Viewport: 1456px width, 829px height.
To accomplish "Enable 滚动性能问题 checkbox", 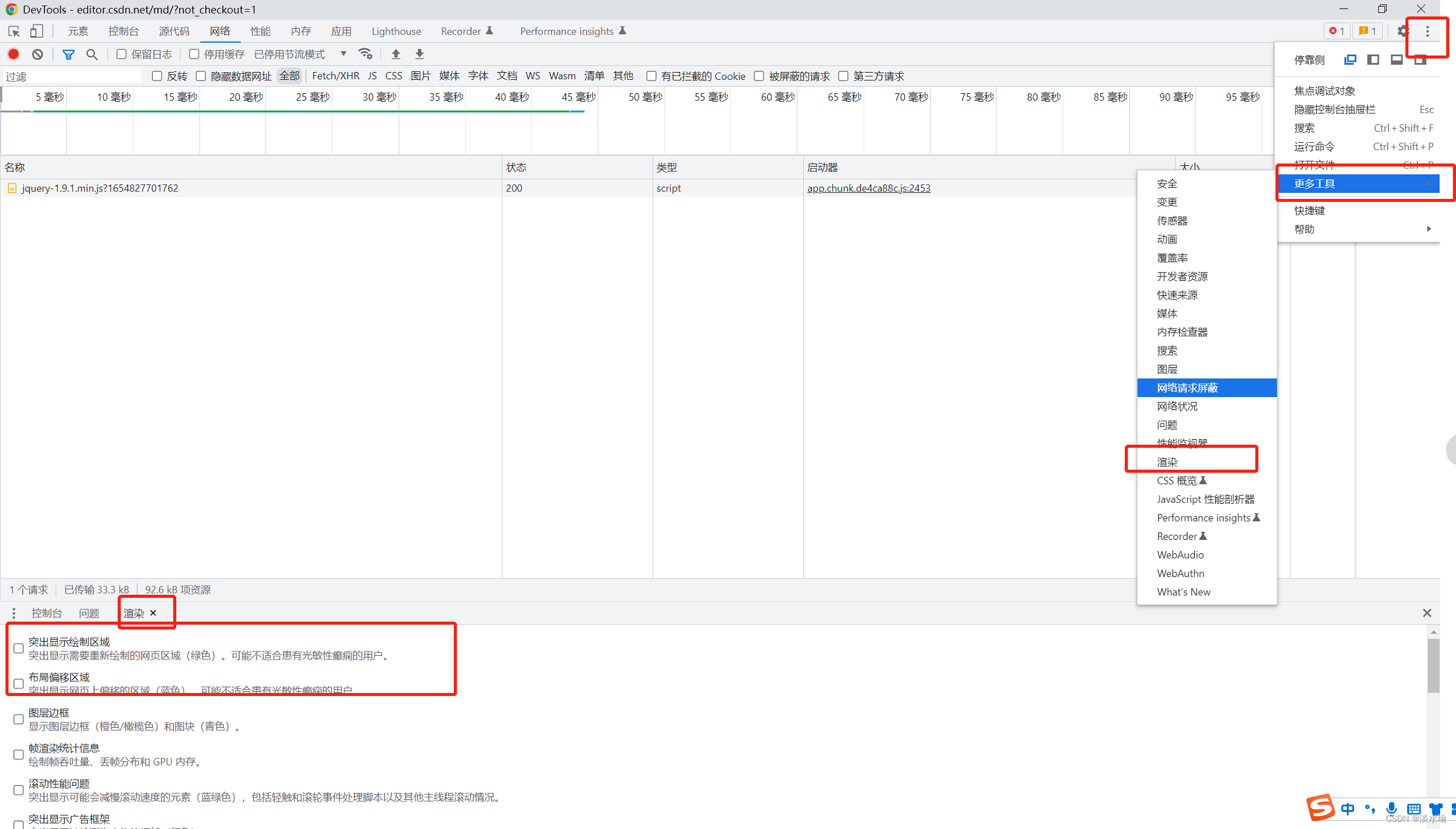I will 18,790.
